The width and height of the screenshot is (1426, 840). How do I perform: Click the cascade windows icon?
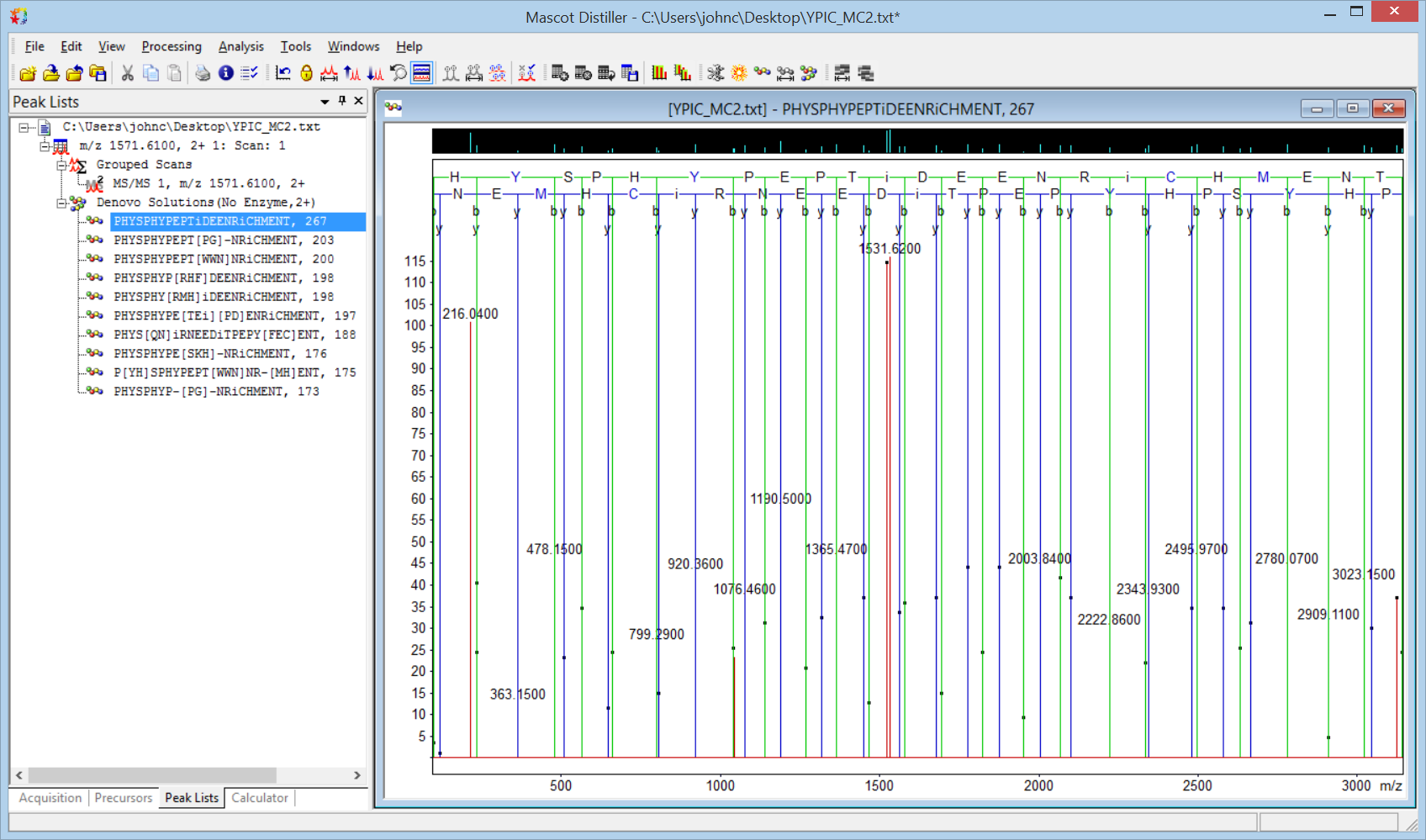(x=866, y=73)
